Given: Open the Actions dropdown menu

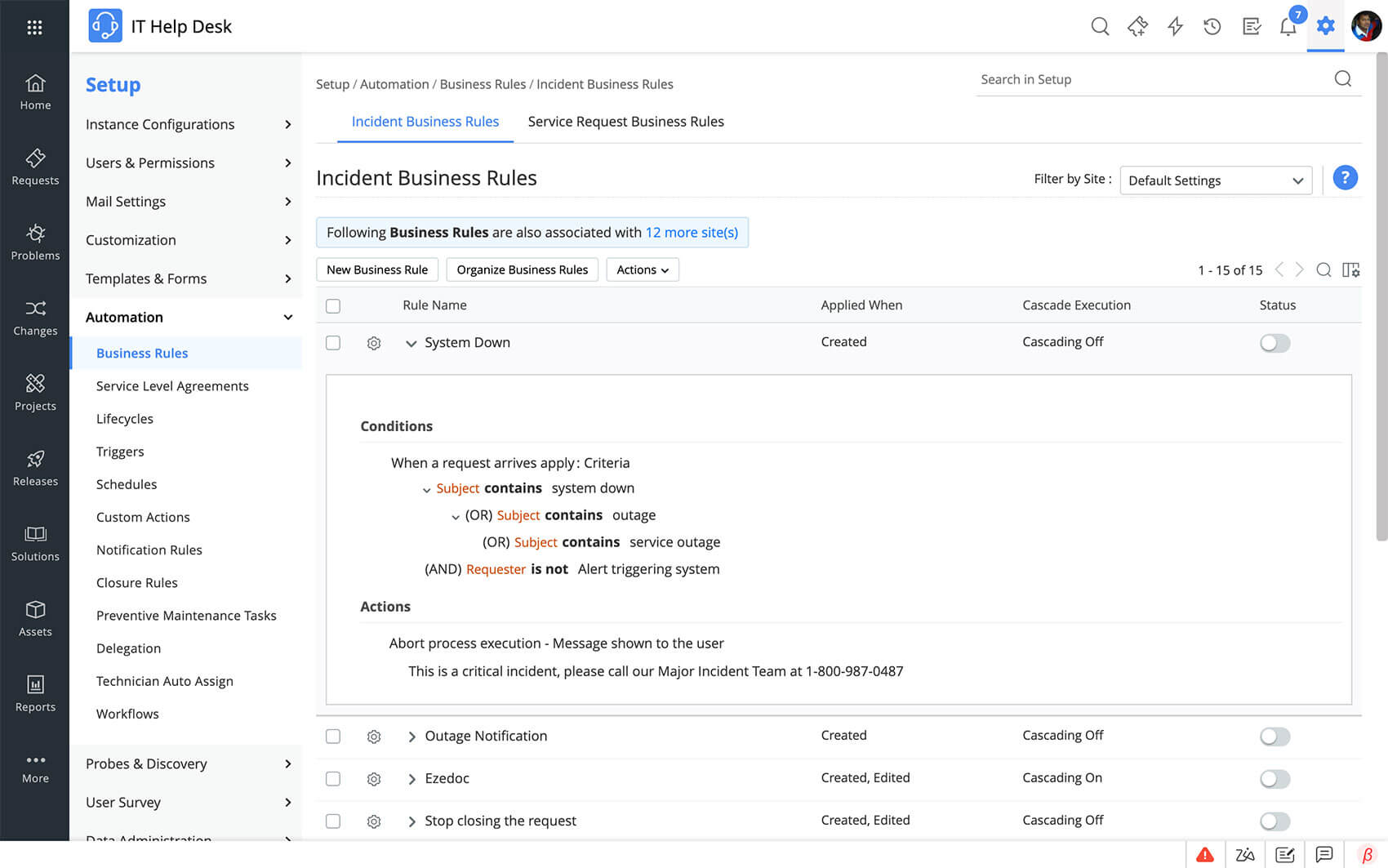Looking at the screenshot, I should [643, 270].
